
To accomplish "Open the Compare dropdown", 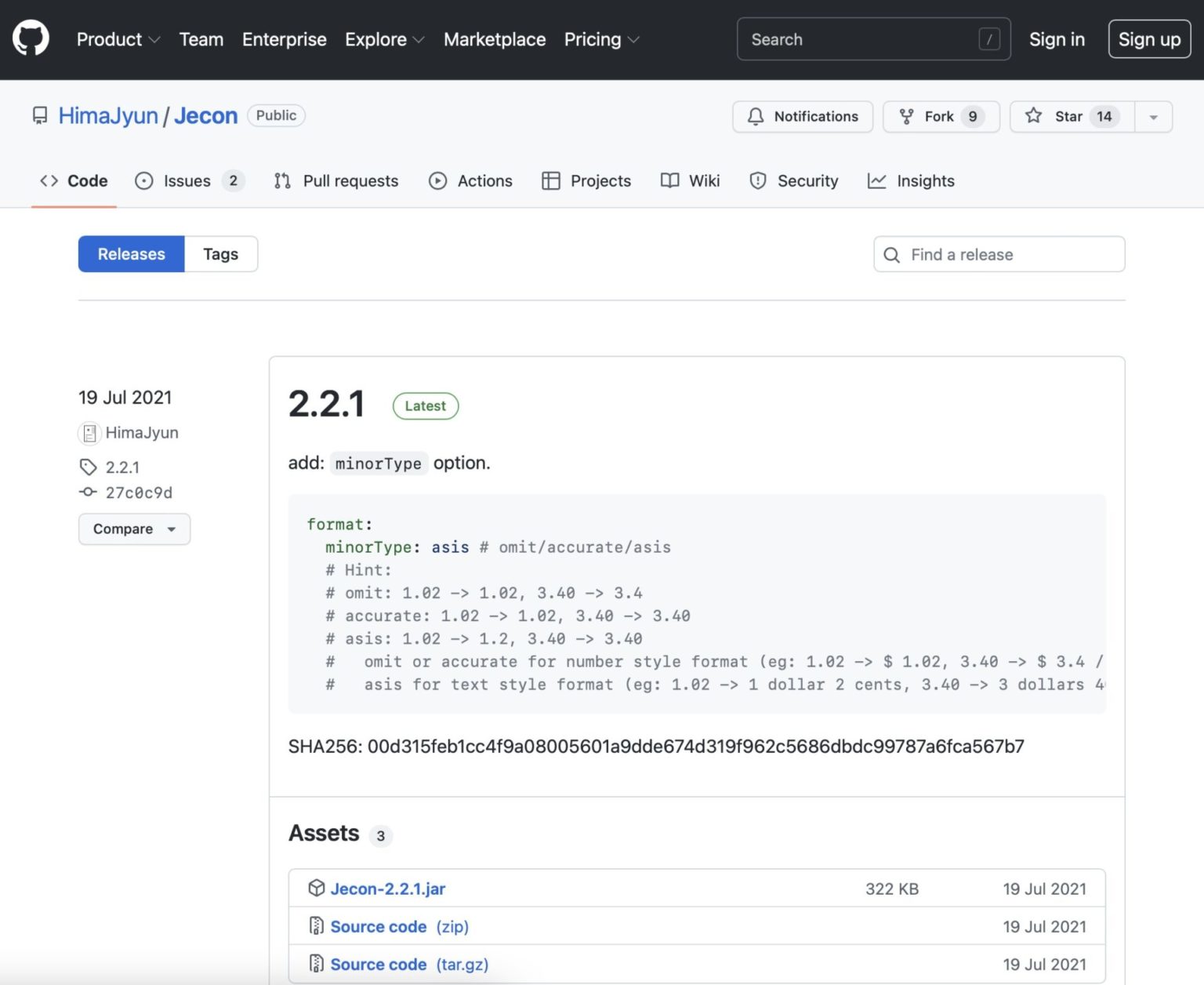I will coord(133,529).
